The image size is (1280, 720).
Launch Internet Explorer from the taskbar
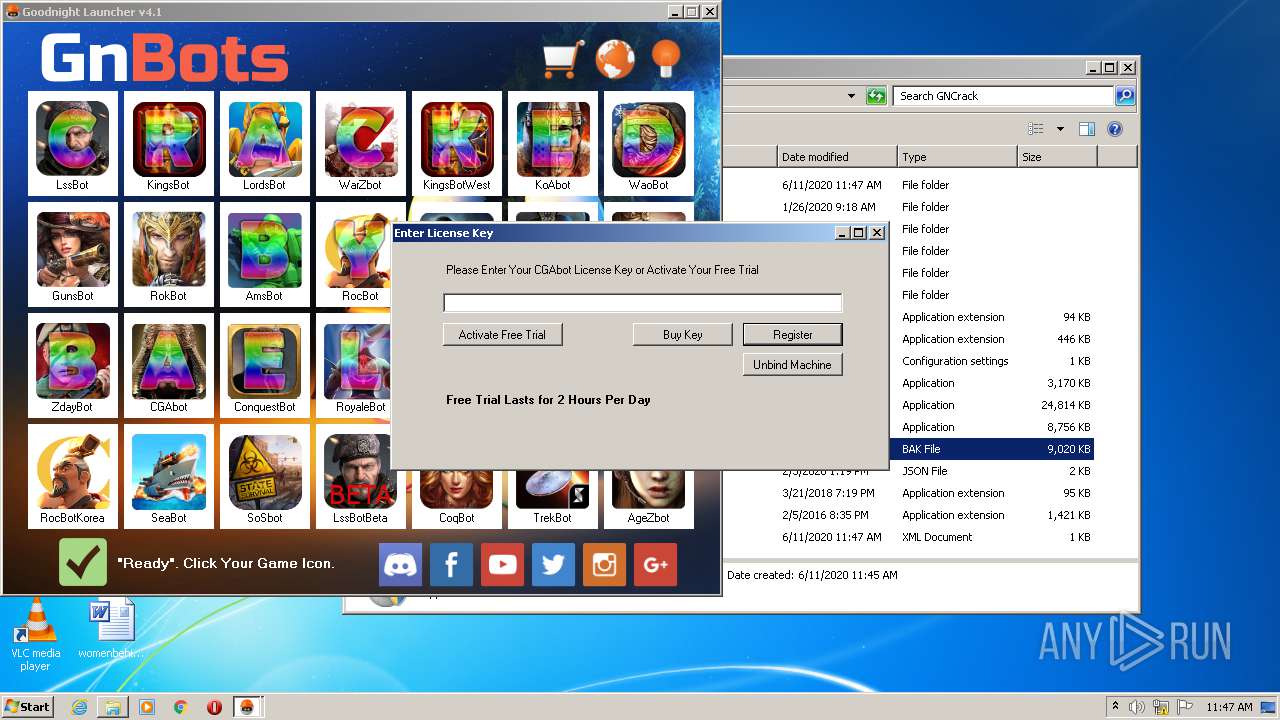(80, 707)
